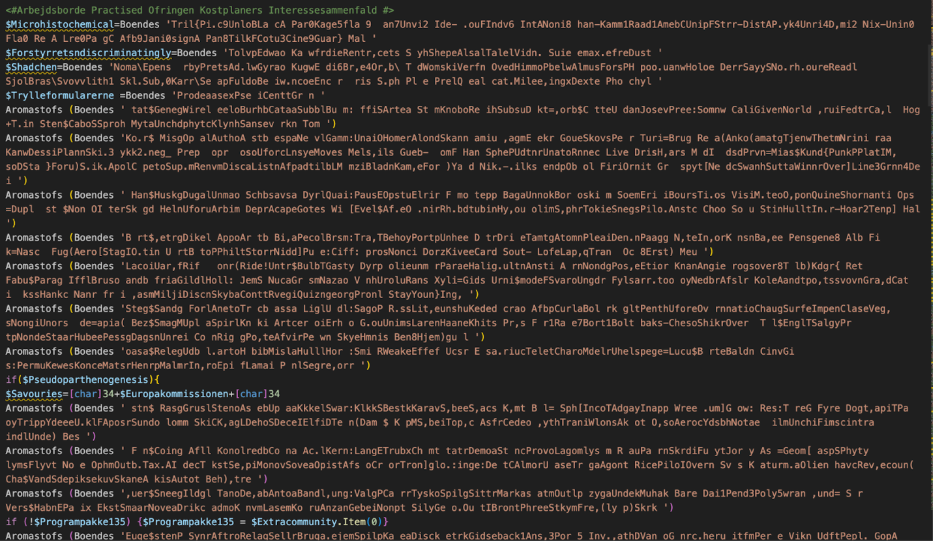Click Aromastofs on the Euge$stenP line
The height and width of the screenshot is (541, 936).
pyautogui.click(x=34, y=536)
